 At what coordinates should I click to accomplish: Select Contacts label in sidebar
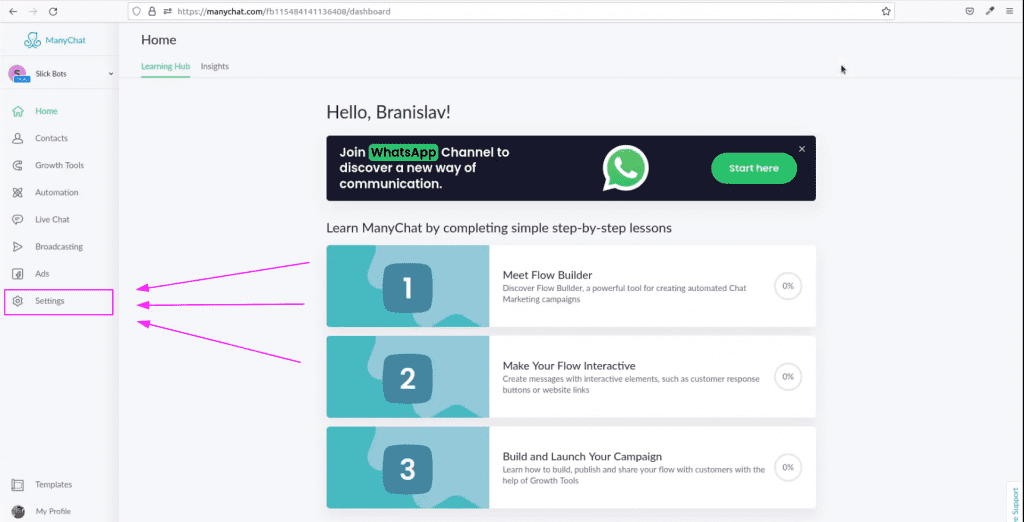pos(52,139)
